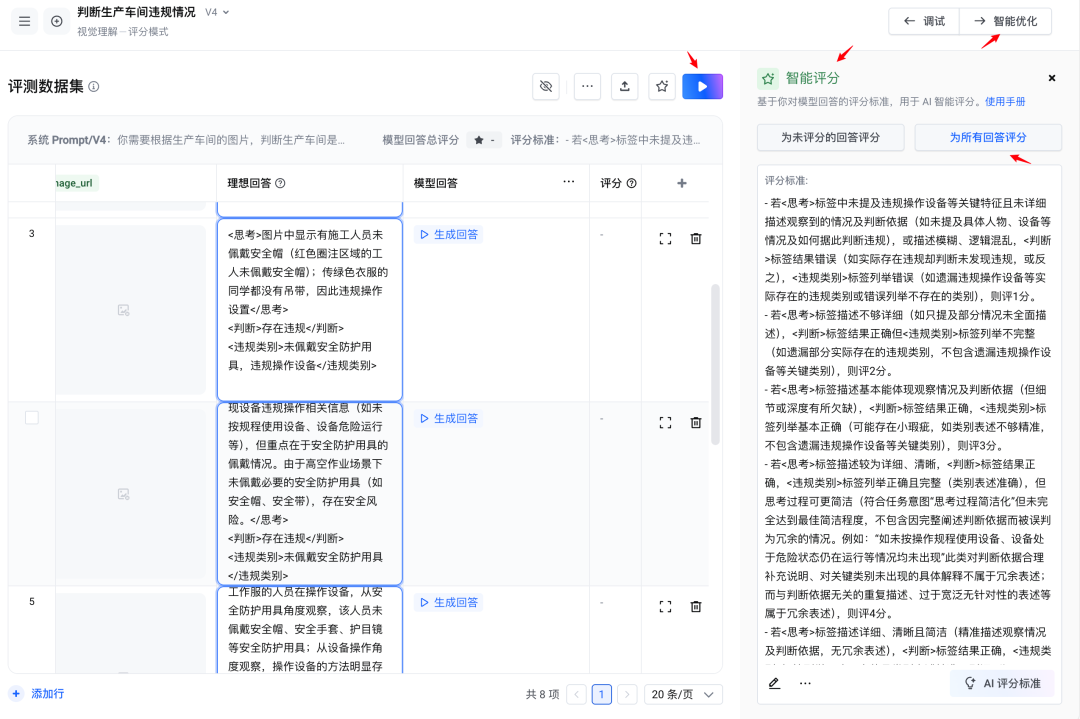Viewport: 1080px width, 719px height.
Task: Delete row 3 with trash icon
Action: point(696,238)
